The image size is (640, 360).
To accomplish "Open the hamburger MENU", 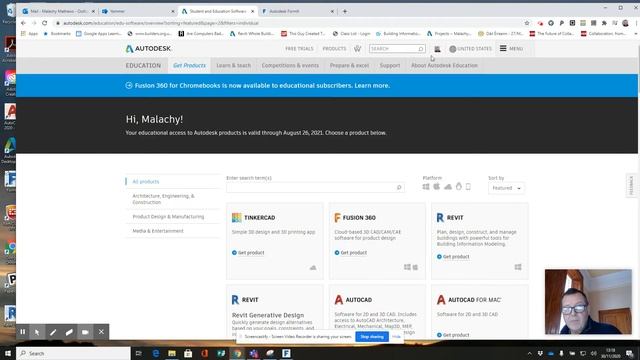I will 511,49.
